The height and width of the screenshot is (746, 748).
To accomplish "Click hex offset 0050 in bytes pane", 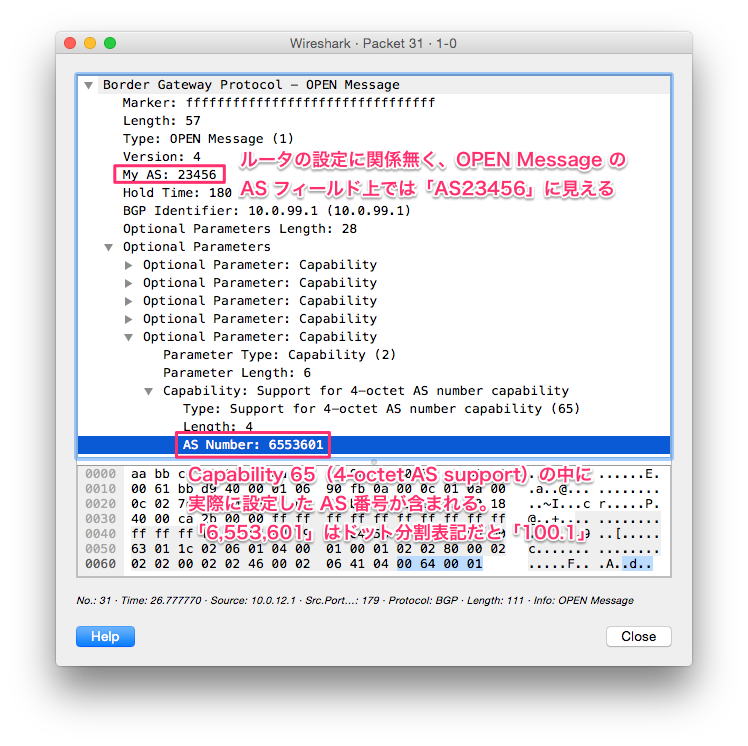I will (100, 549).
